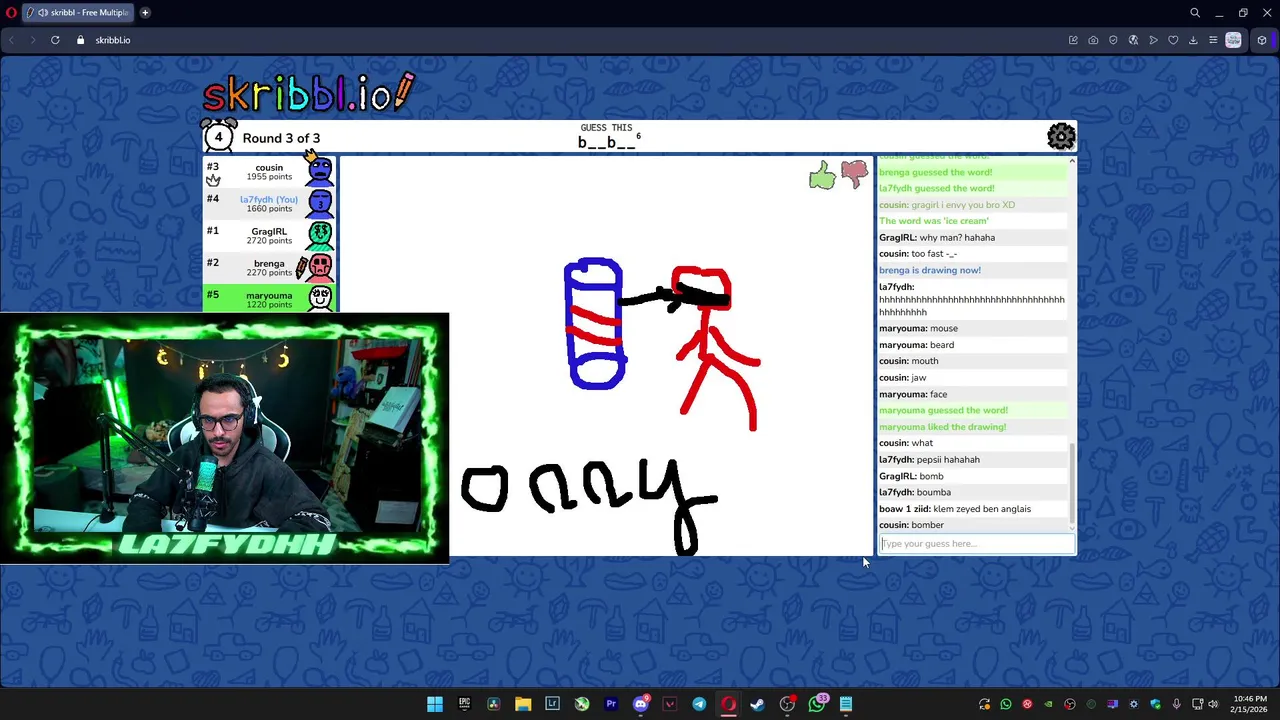The image size is (1280, 720).
Task: Open Telegram from taskbar
Action: coord(699,704)
